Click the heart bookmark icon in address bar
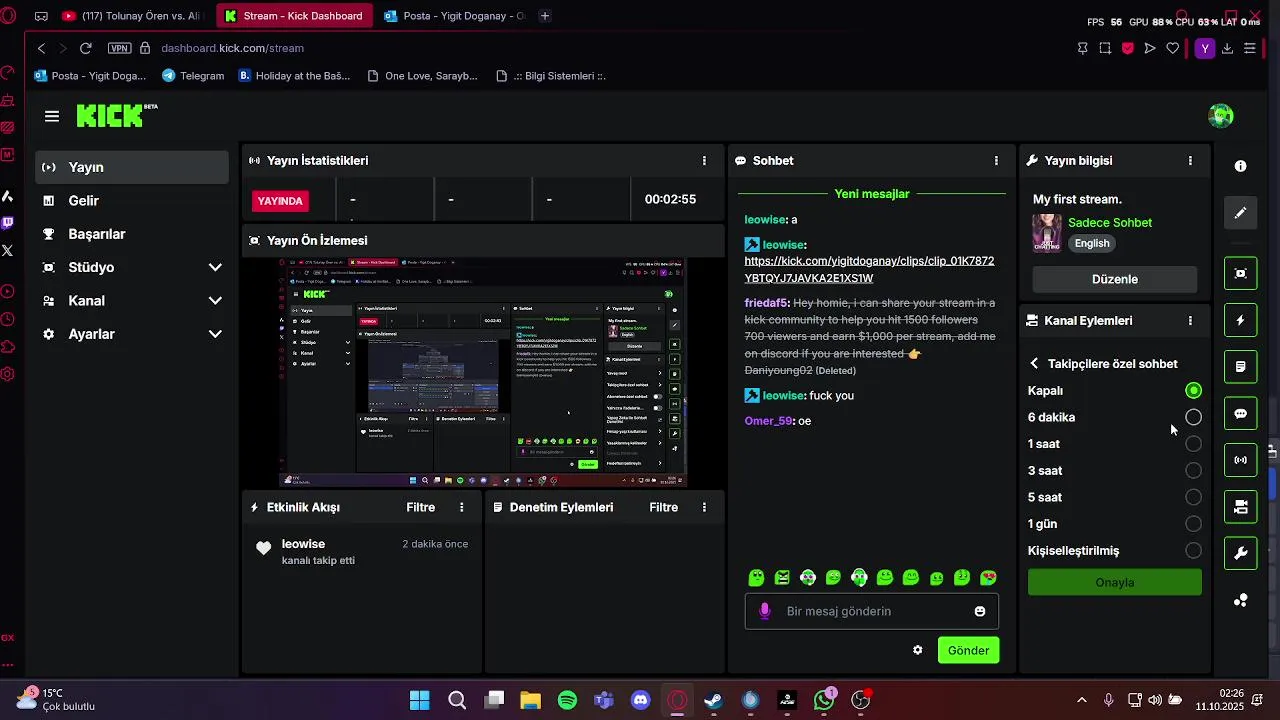This screenshot has height=720, width=1280. 1172,48
